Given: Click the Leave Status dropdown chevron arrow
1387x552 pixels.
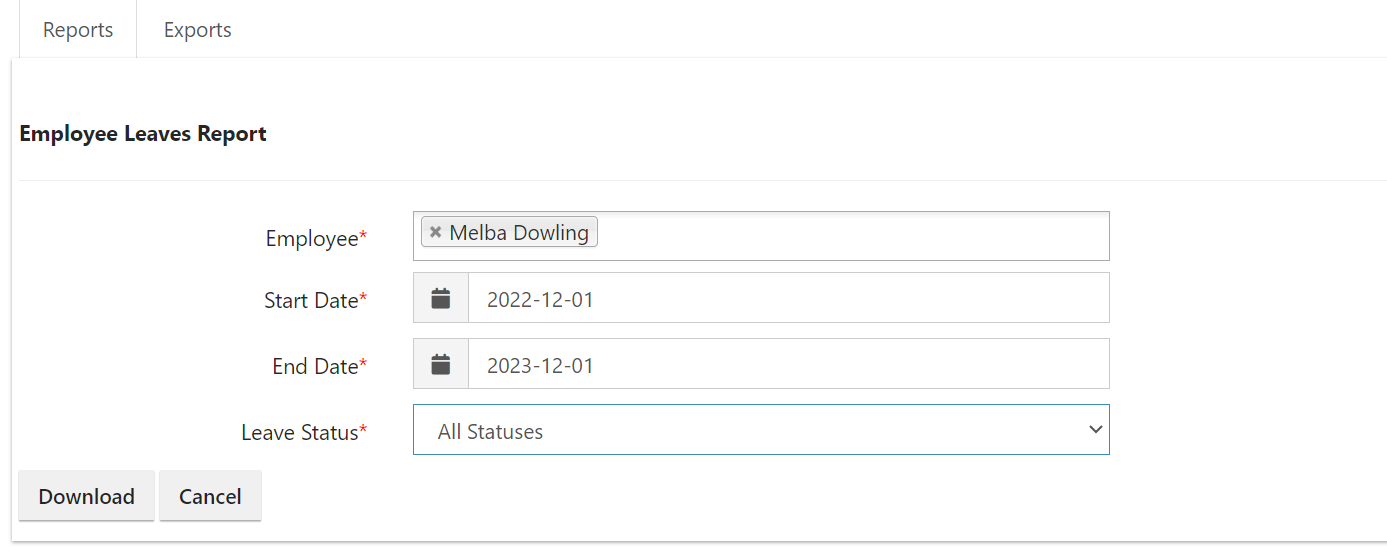Looking at the screenshot, I should 1095,430.
